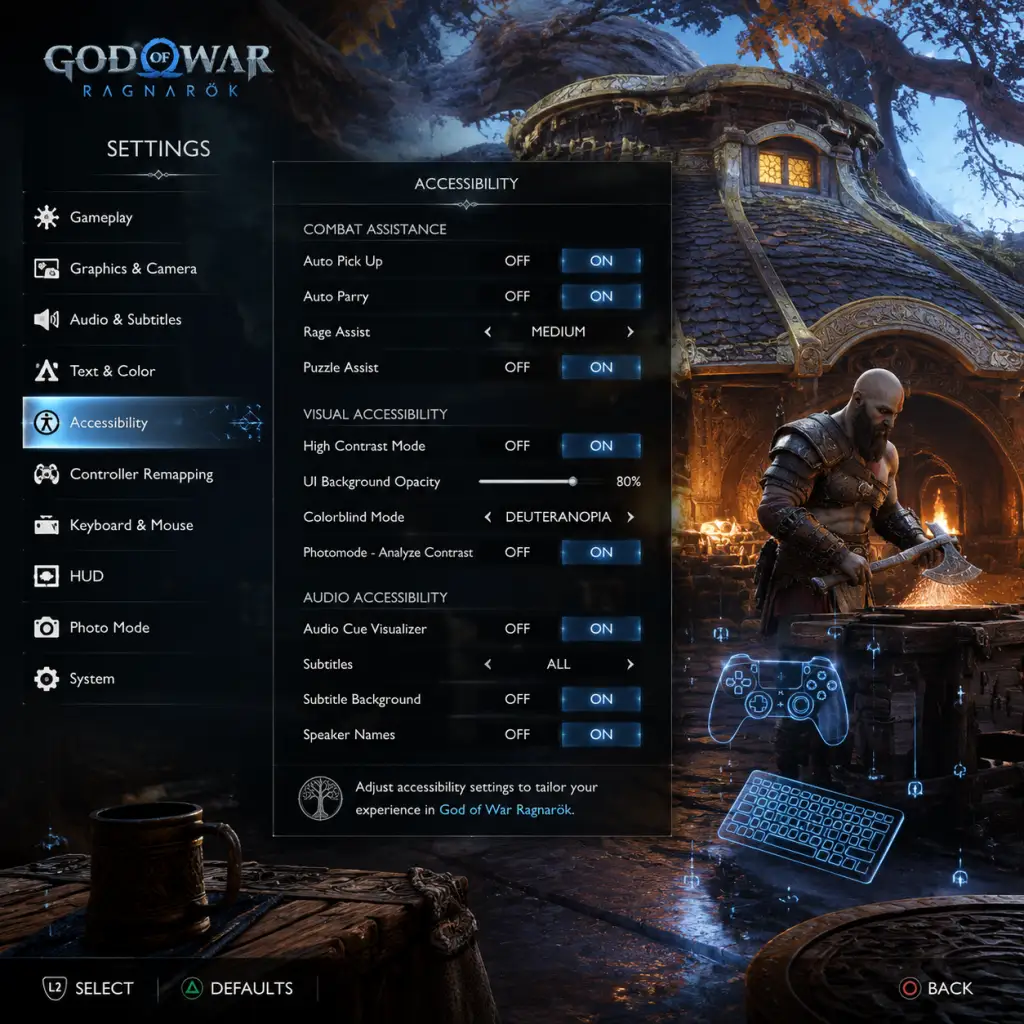Click right arrow for Colorblind Mode
This screenshot has height=1024, width=1024.
[x=630, y=517]
